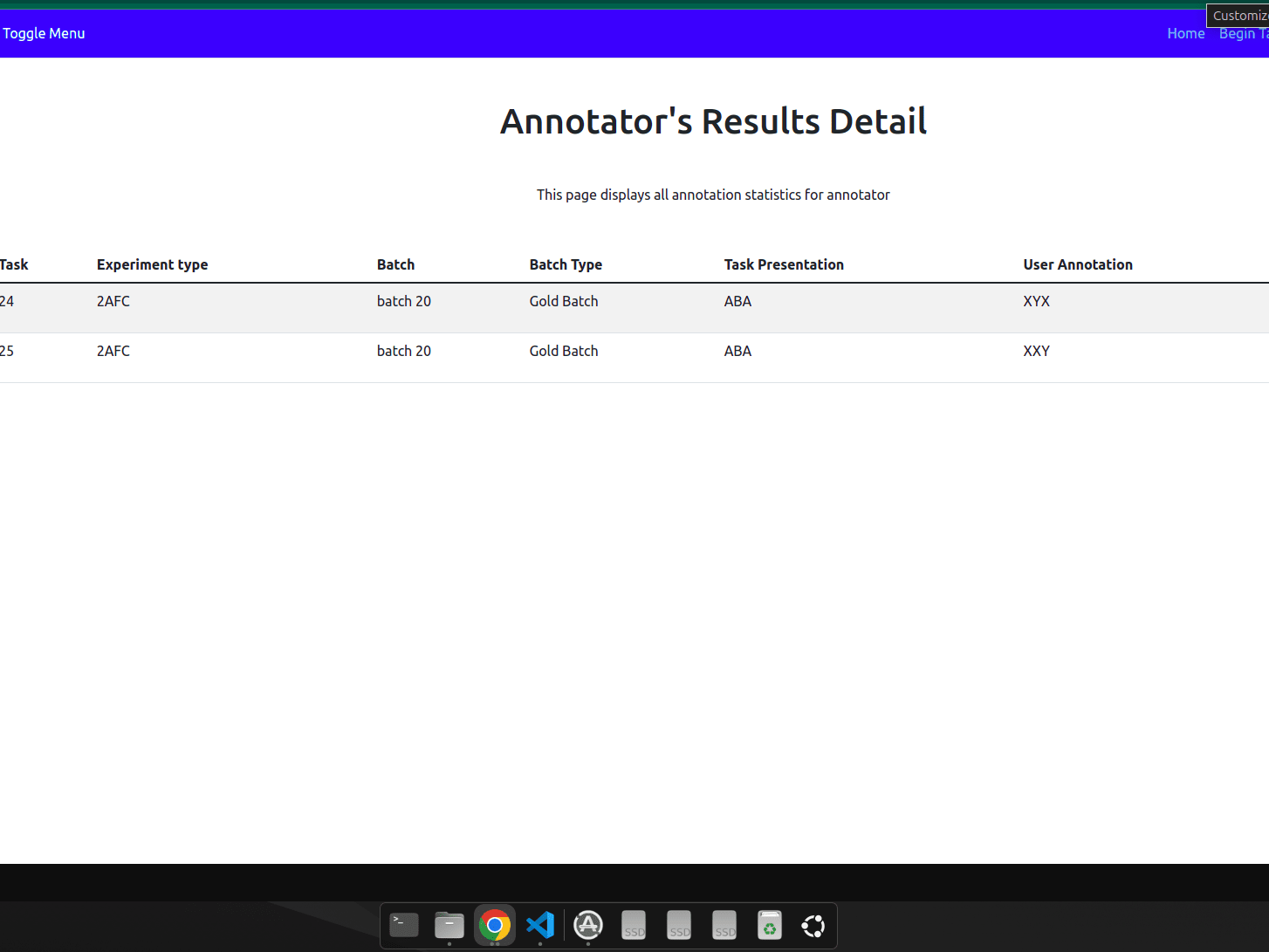Click ABA in the task 24 row
Viewport: 1269px width, 952px height.
[737, 301]
